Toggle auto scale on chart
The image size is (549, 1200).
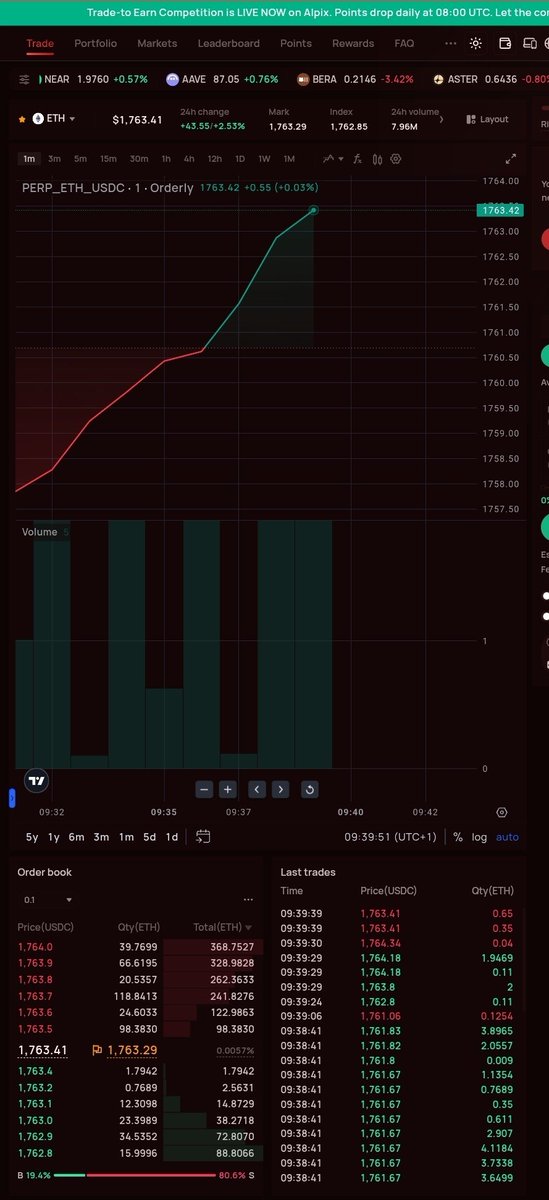(x=508, y=837)
